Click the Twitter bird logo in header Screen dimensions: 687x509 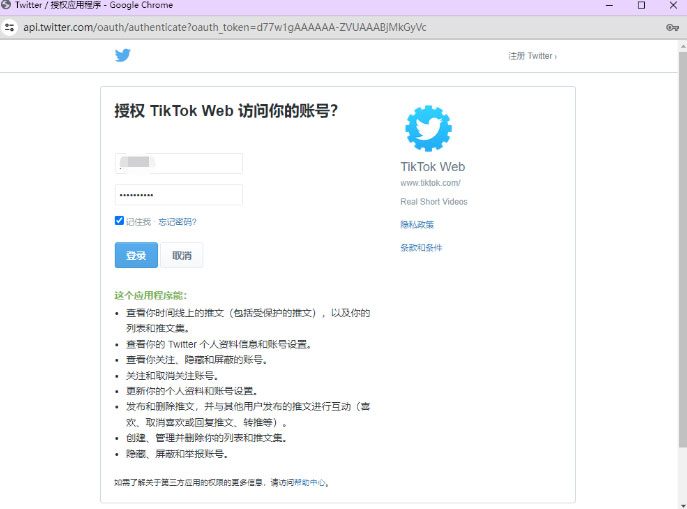coord(123,55)
